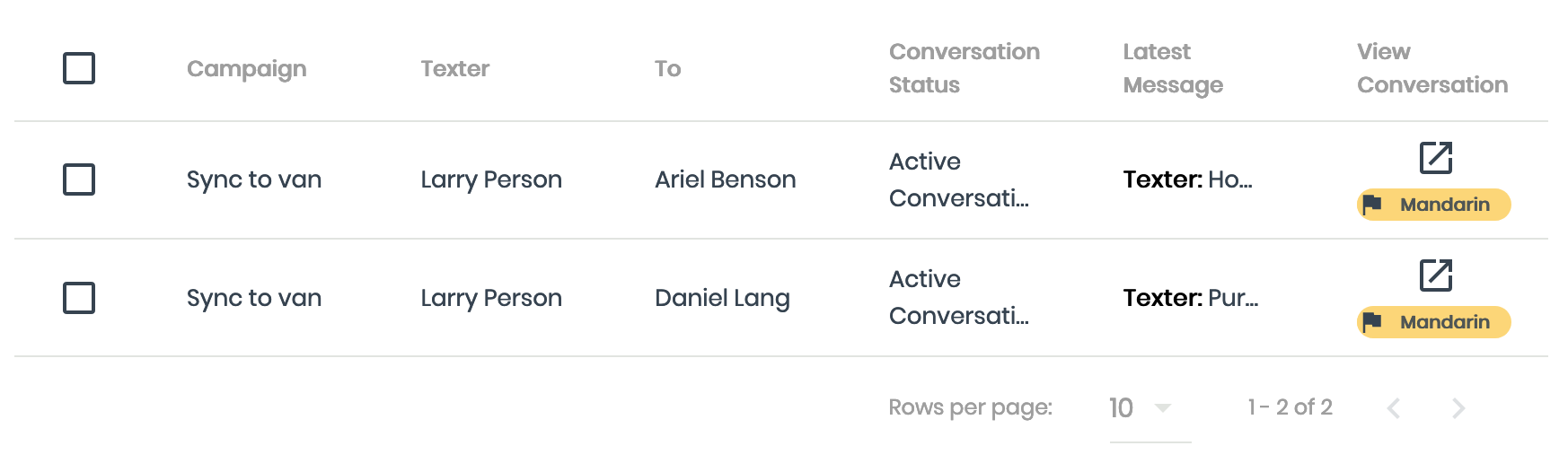Click the Texter column header
The width and height of the screenshot is (1568, 472).
[454, 69]
